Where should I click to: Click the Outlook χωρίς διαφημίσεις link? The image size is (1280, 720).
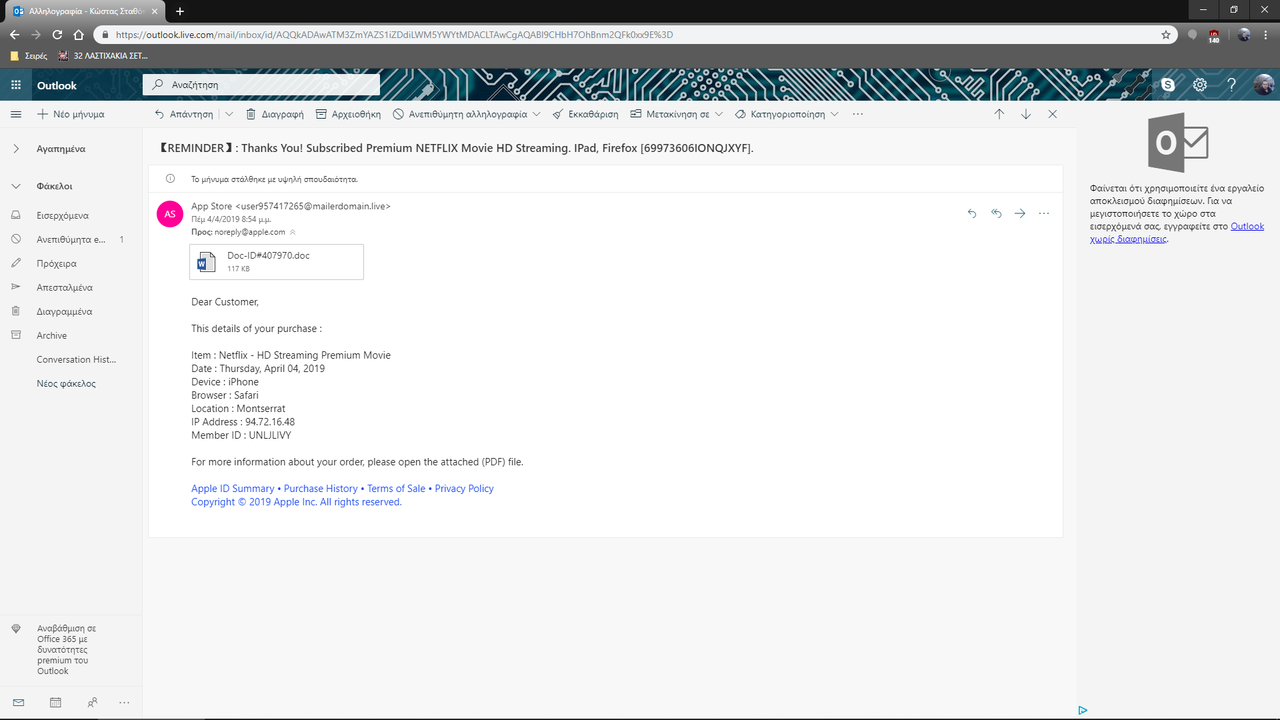click(1178, 233)
